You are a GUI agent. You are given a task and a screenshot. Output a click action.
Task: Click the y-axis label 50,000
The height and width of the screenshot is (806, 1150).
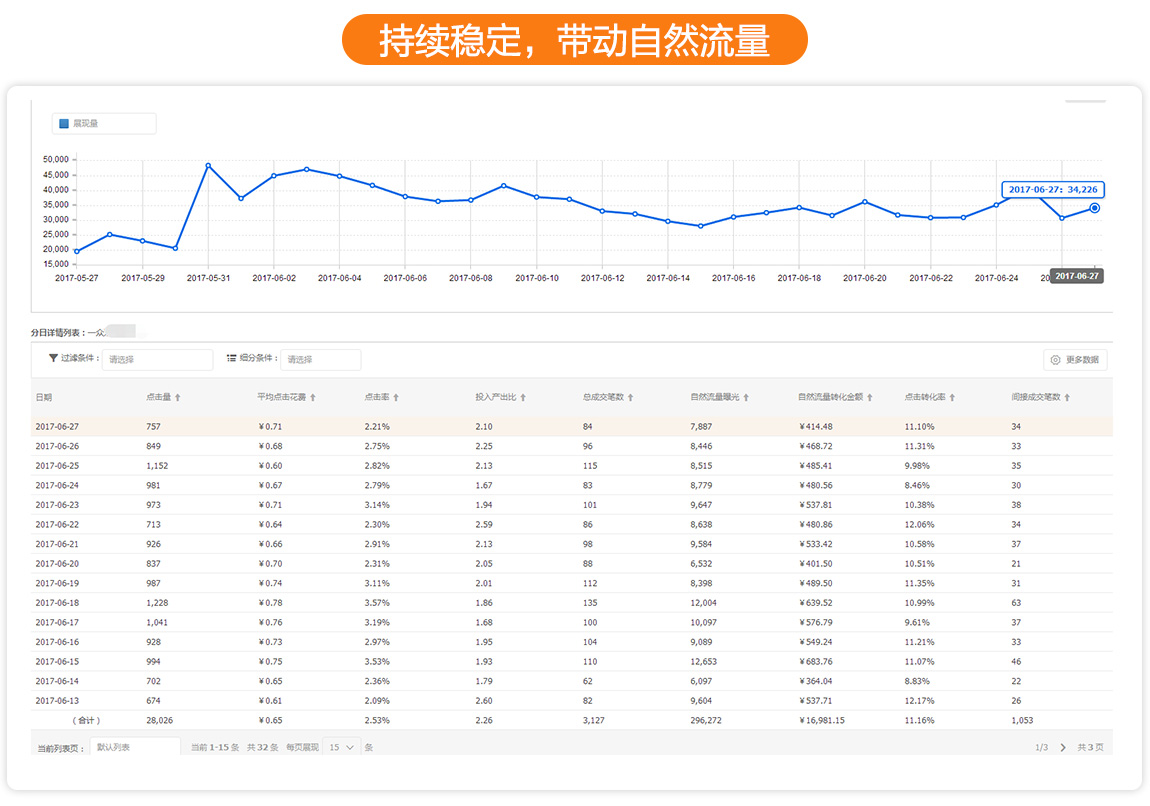pos(56,159)
